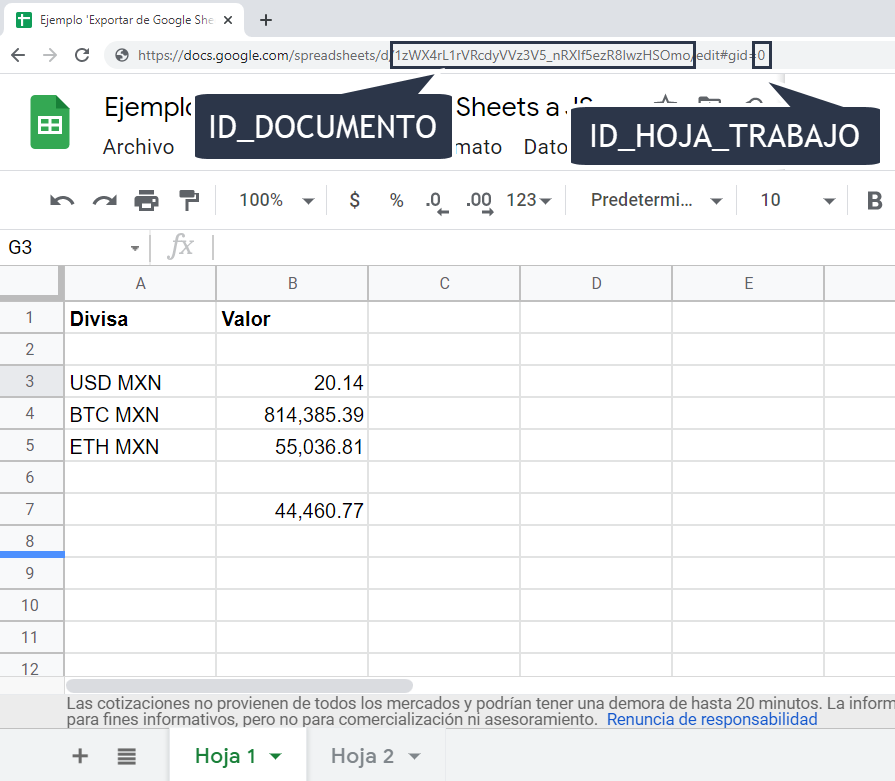The width and height of the screenshot is (895, 781).
Task: Reload the page with refresh icon
Action: tap(82, 55)
